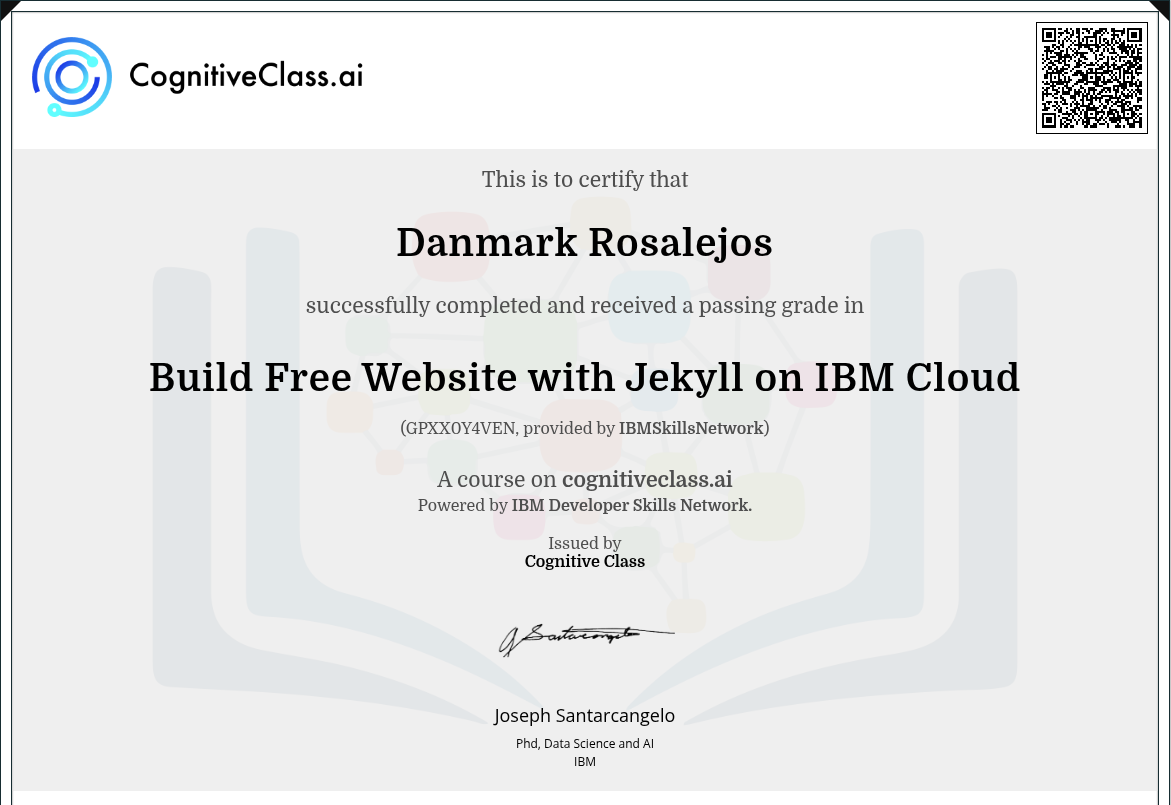This screenshot has height=805, width=1171.
Task: Click 'successfully completed and received a passing grade' line
Action: (x=585, y=305)
